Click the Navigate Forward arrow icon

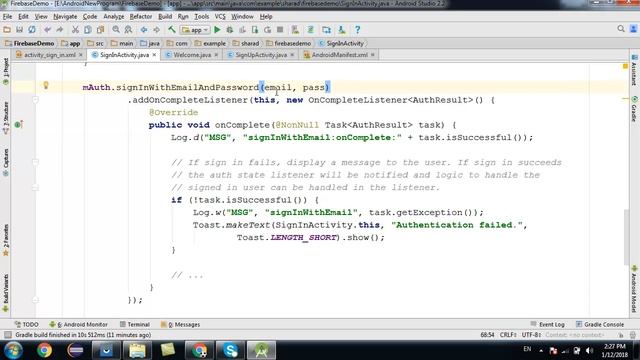(156, 29)
